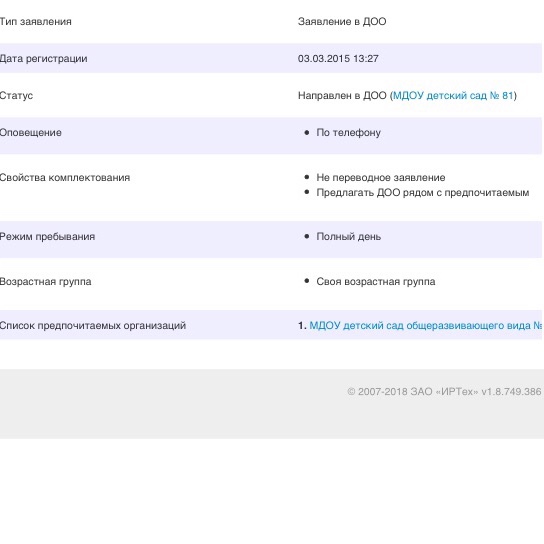Click the Тип заявления label

pos(35,22)
